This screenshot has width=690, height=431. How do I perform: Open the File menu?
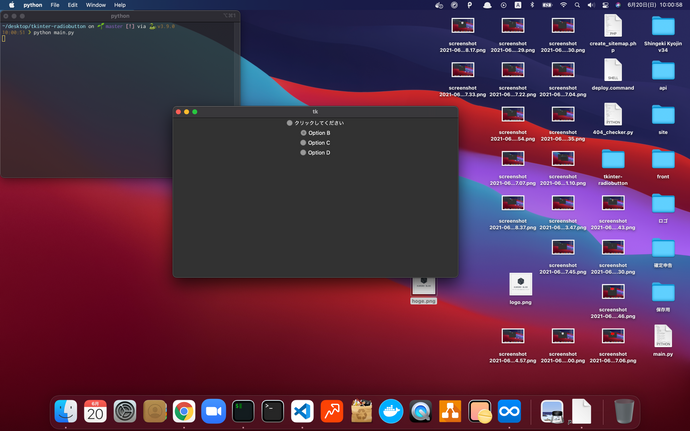click(x=55, y=5)
